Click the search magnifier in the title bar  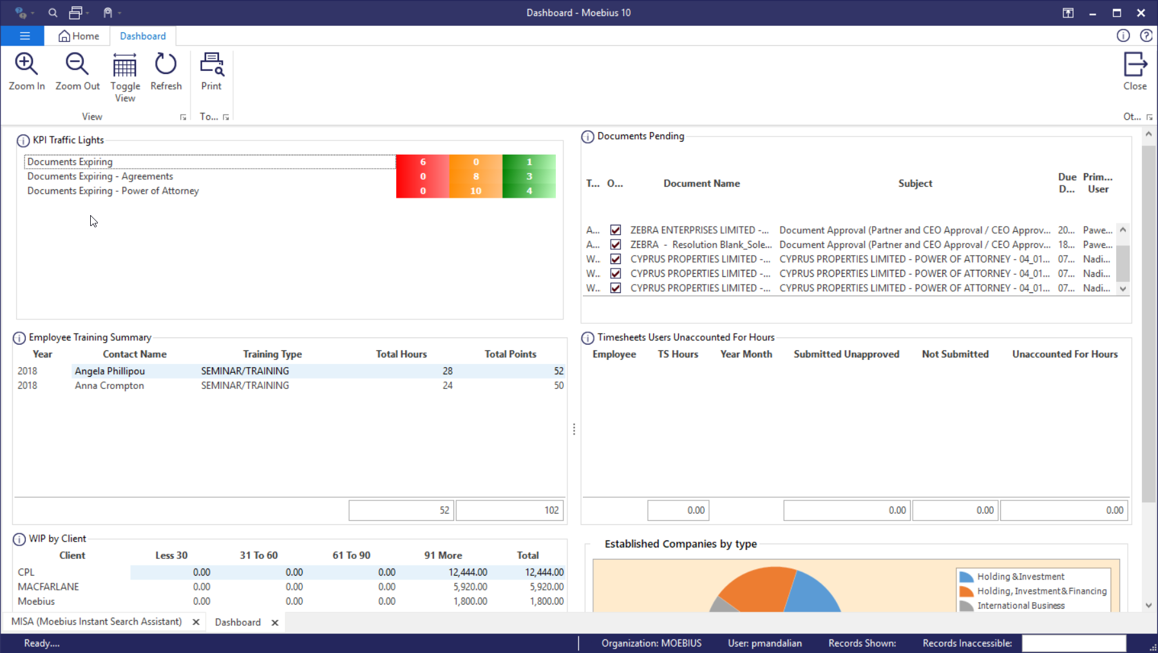(51, 13)
